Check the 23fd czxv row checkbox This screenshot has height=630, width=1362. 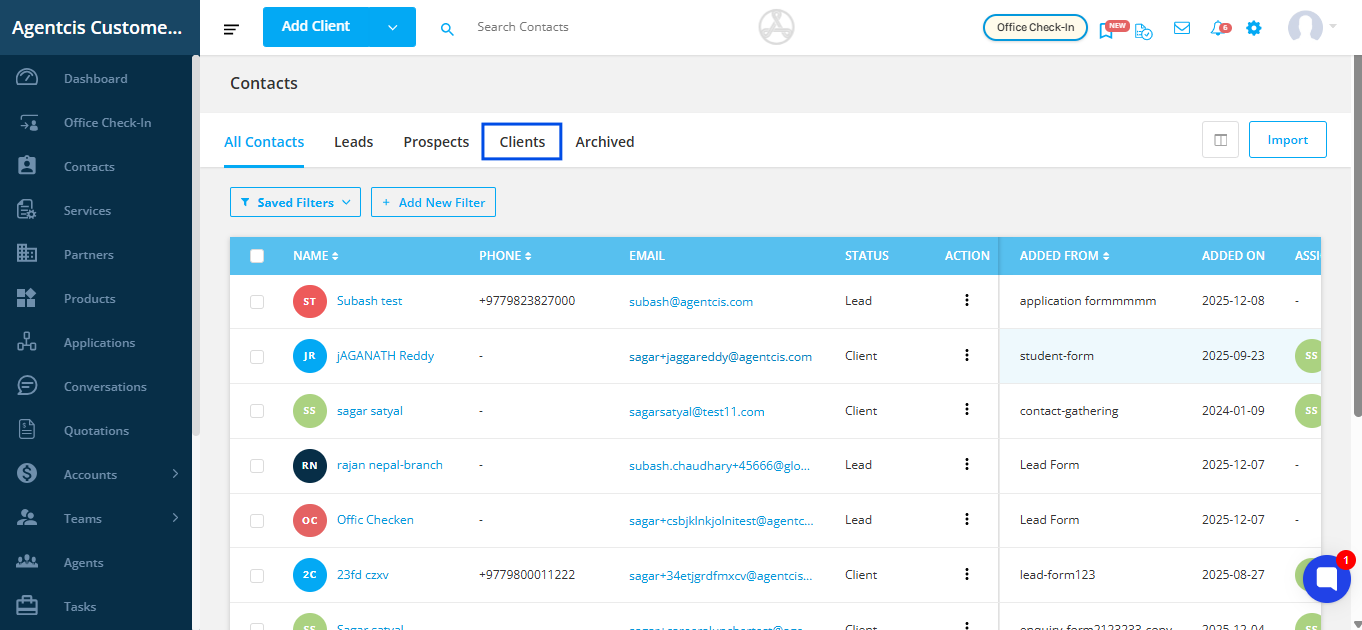(257, 575)
